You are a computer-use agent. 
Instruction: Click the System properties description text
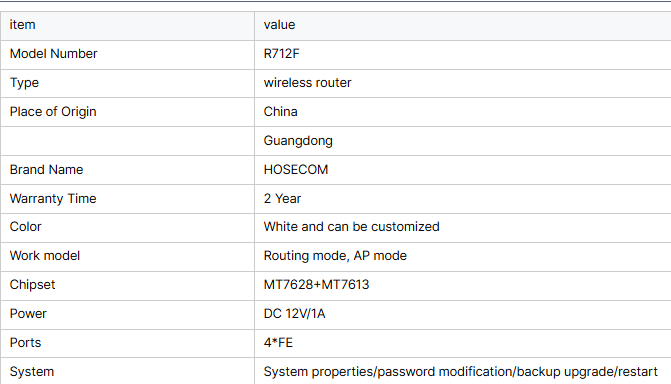(460, 372)
